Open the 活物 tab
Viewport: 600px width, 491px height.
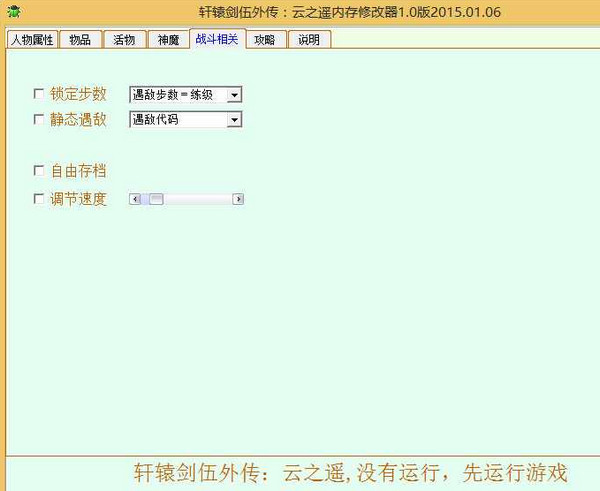[x=125, y=39]
